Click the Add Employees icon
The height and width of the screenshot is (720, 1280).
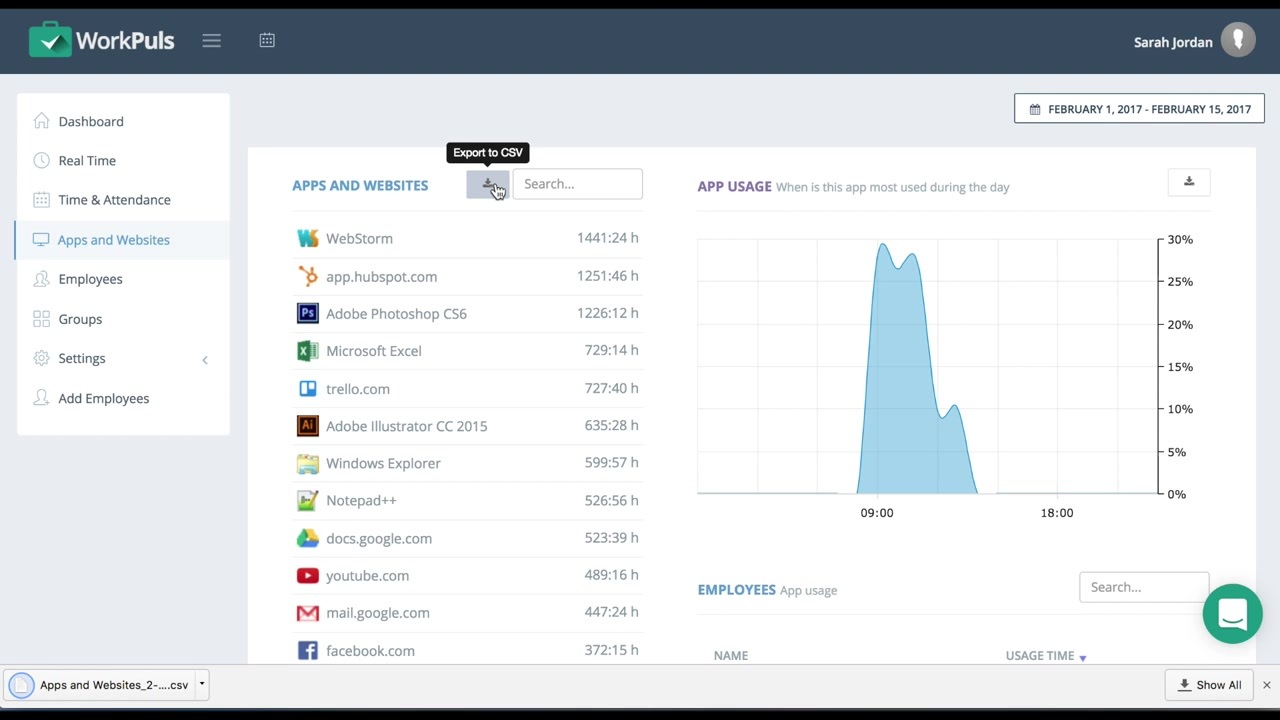tap(41, 398)
